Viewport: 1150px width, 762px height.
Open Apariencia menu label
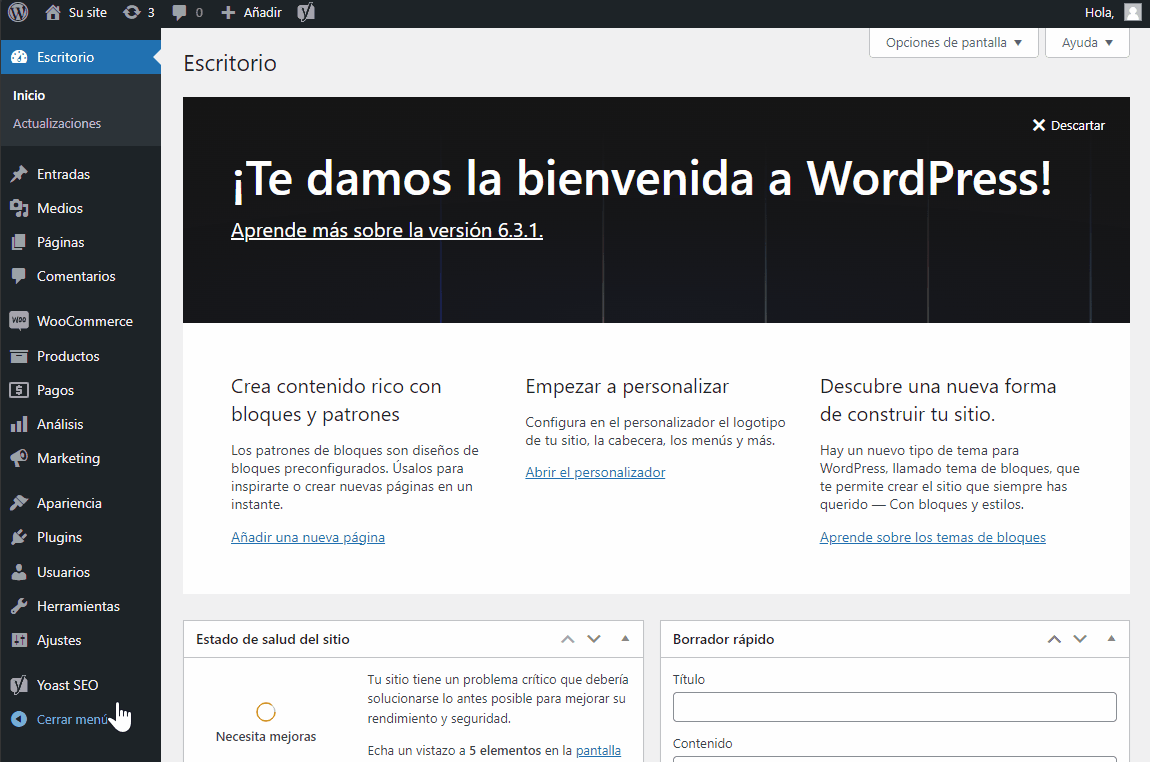coord(70,503)
